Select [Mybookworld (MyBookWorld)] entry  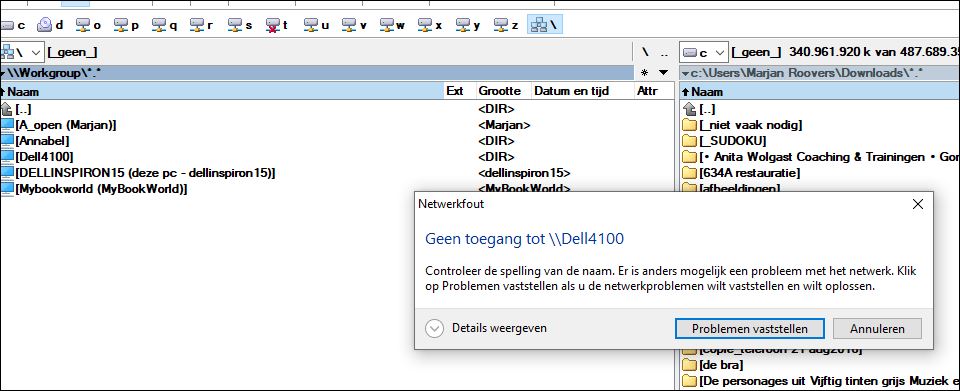101,188
